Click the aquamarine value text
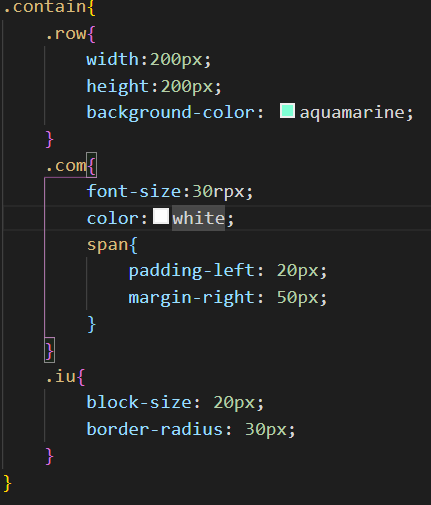Image resolution: width=431 pixels, height=505 pixels. [352, 112]
